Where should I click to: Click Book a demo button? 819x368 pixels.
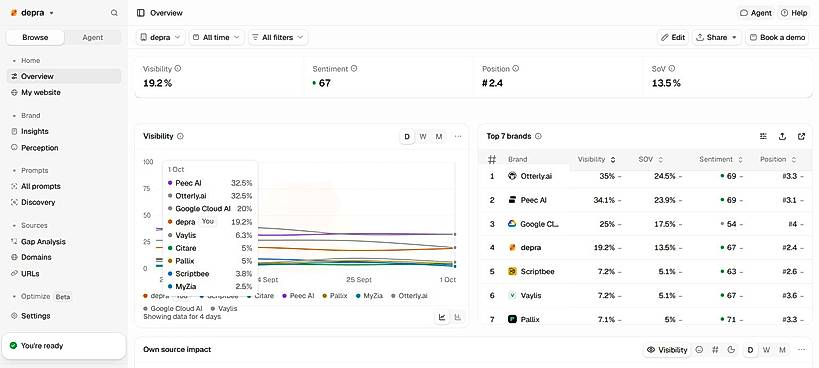pyautogui.click(x=777, y=38)
